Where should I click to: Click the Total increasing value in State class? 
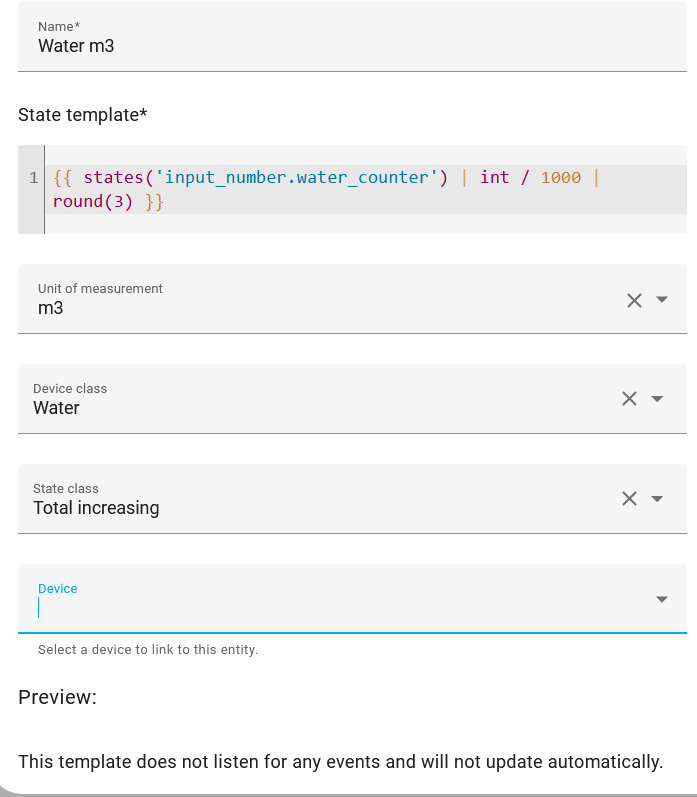96,508
